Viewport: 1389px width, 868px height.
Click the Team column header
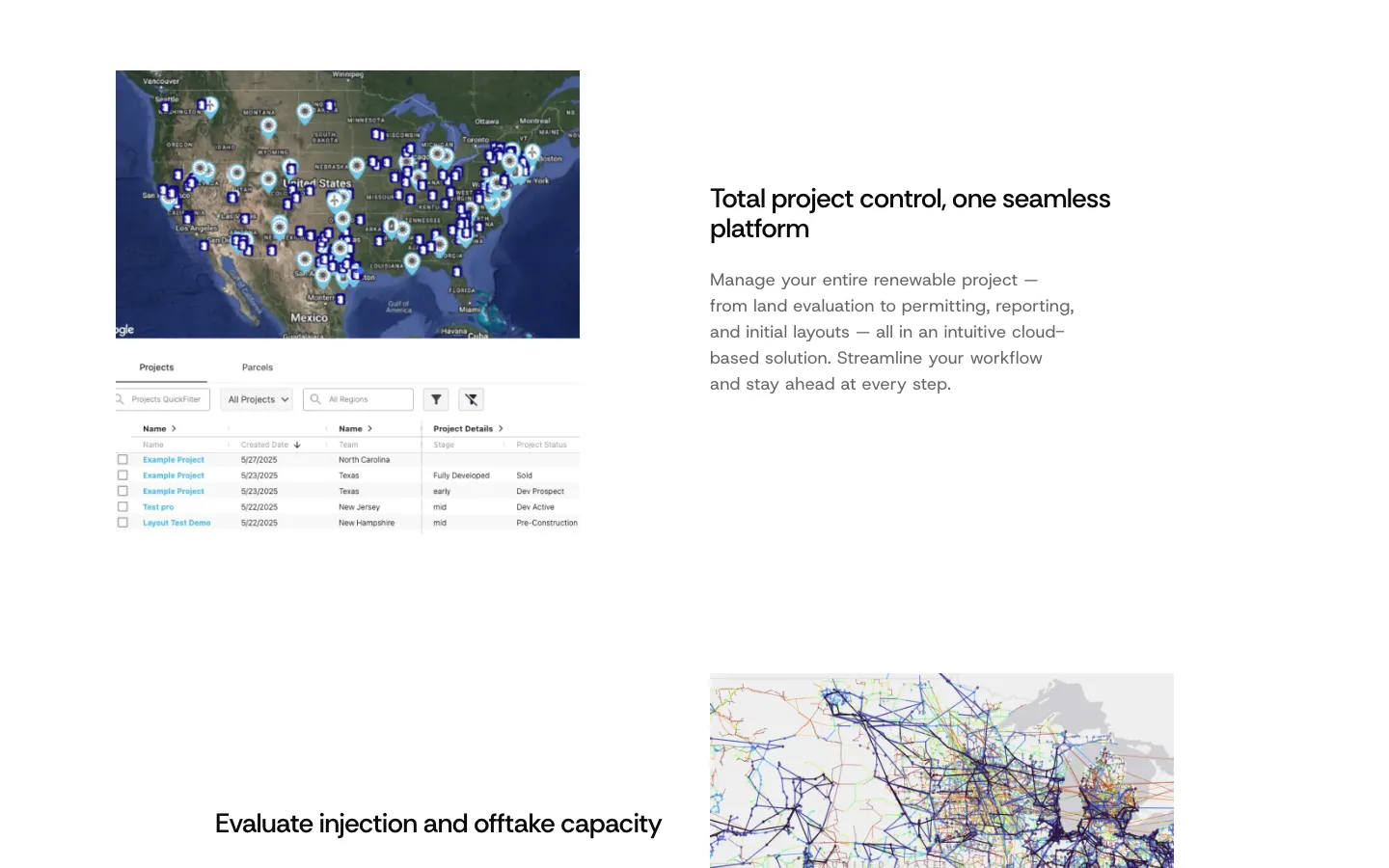tap(348, 445)
